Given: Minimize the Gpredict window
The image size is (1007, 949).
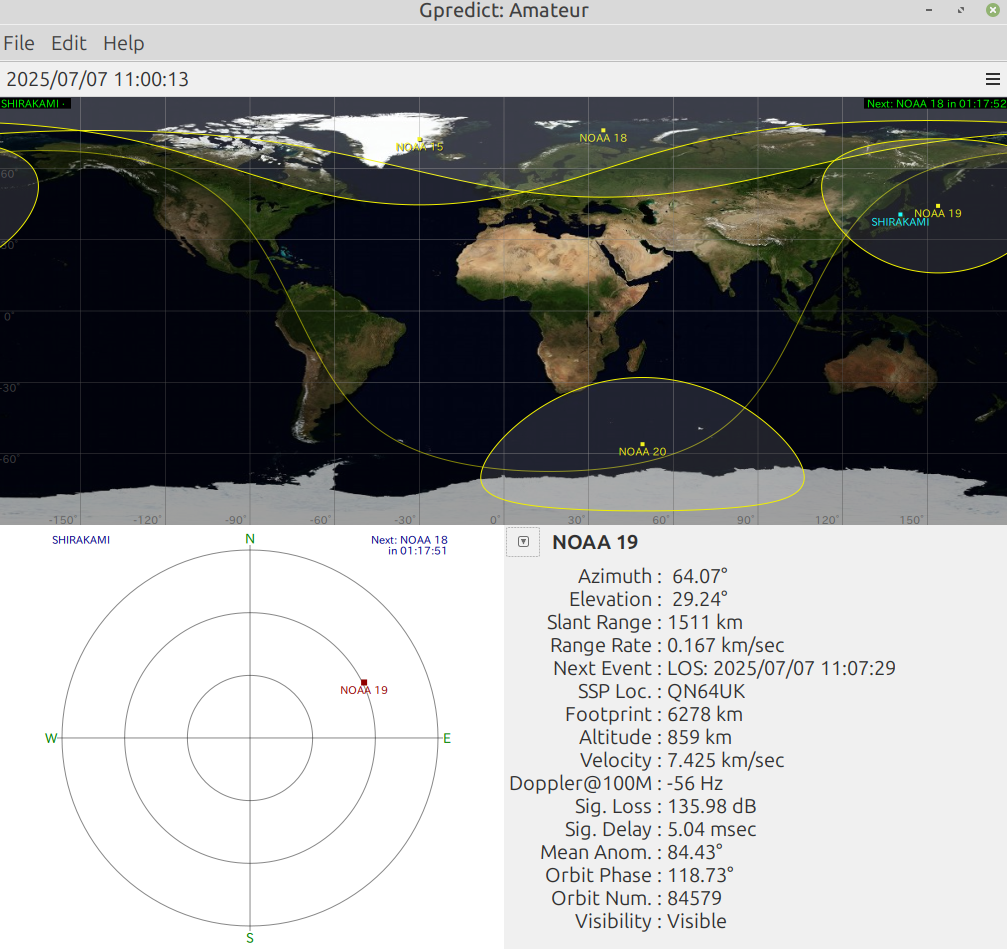Looking at the screenshot, I should click(929, 10).
